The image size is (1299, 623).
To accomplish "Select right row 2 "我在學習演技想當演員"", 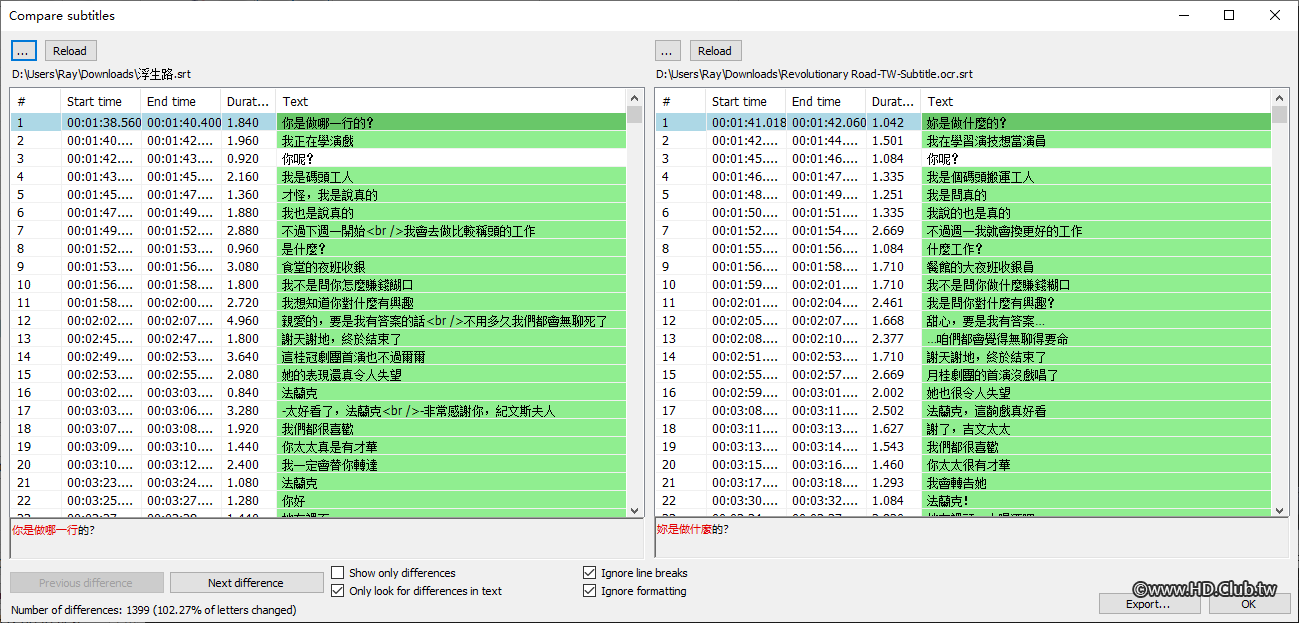I will tap(964, 141).
